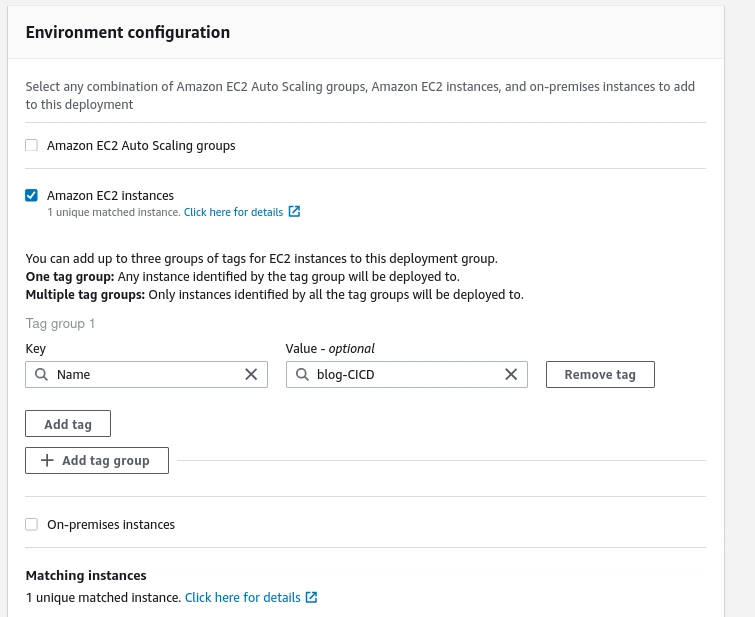
Task: Click the Amazon EC2 instances label text
Action: [110, 195]
